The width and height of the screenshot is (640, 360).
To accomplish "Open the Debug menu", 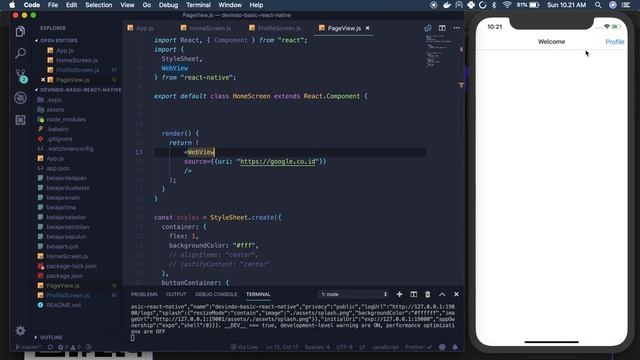I will click(168, 5).
